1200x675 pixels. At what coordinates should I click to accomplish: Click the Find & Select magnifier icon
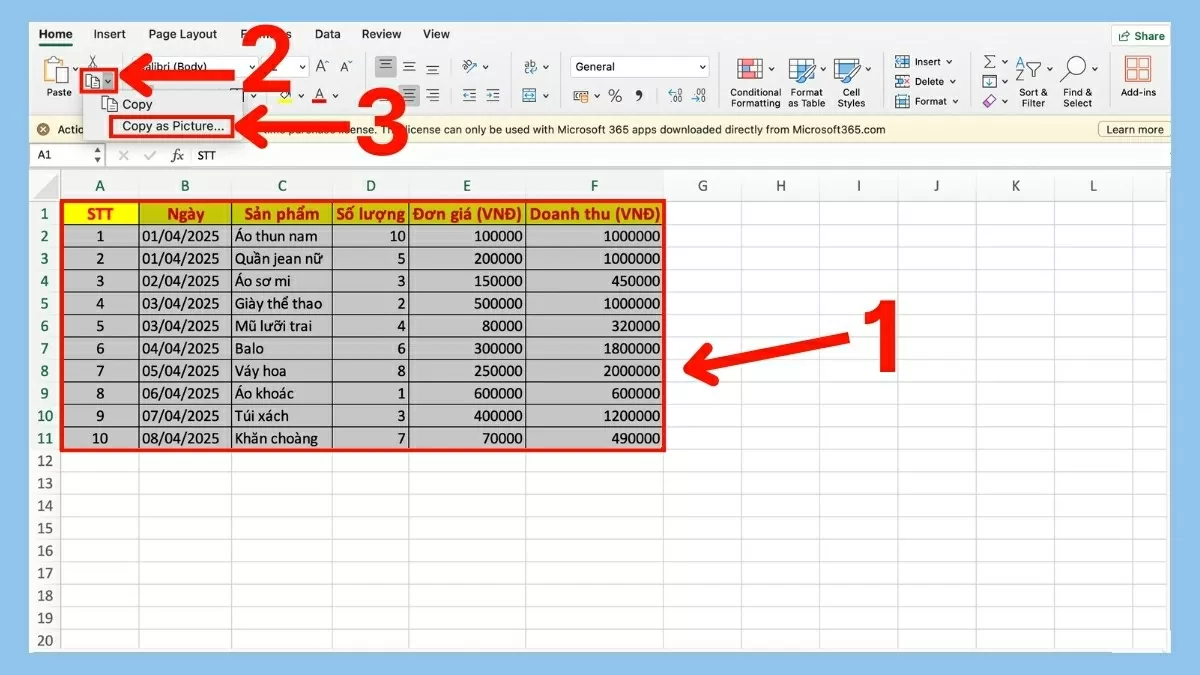(x=1072, y=68)
